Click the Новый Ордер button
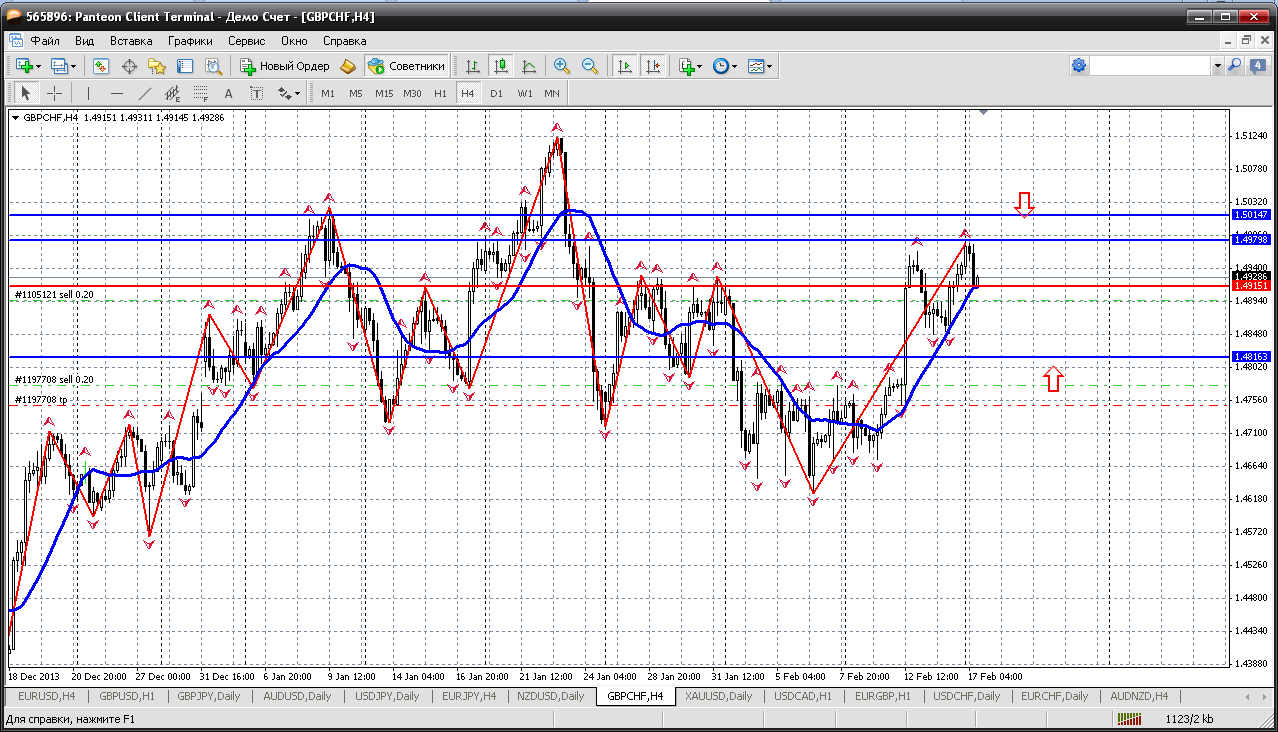 (x=285, y=66)
